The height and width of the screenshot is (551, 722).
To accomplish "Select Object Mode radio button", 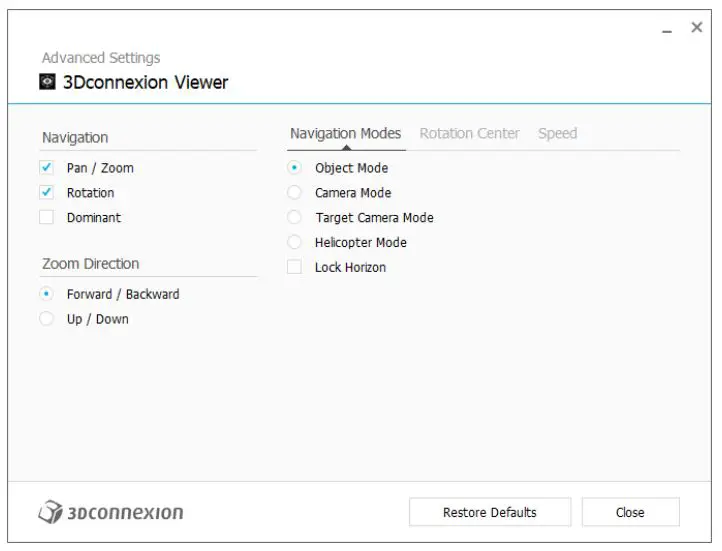I will (294, 168).
